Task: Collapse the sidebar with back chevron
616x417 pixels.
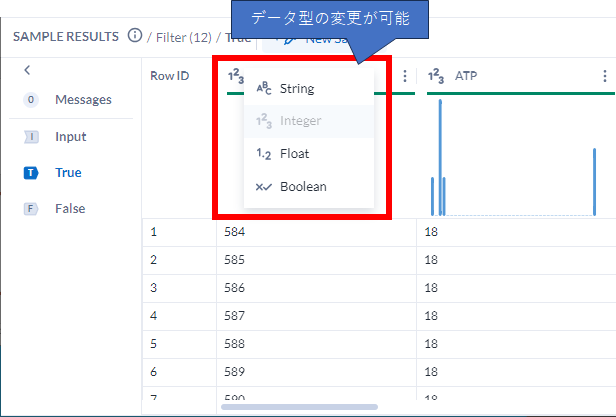Action: pyautogui.click(x=27, y=70)
